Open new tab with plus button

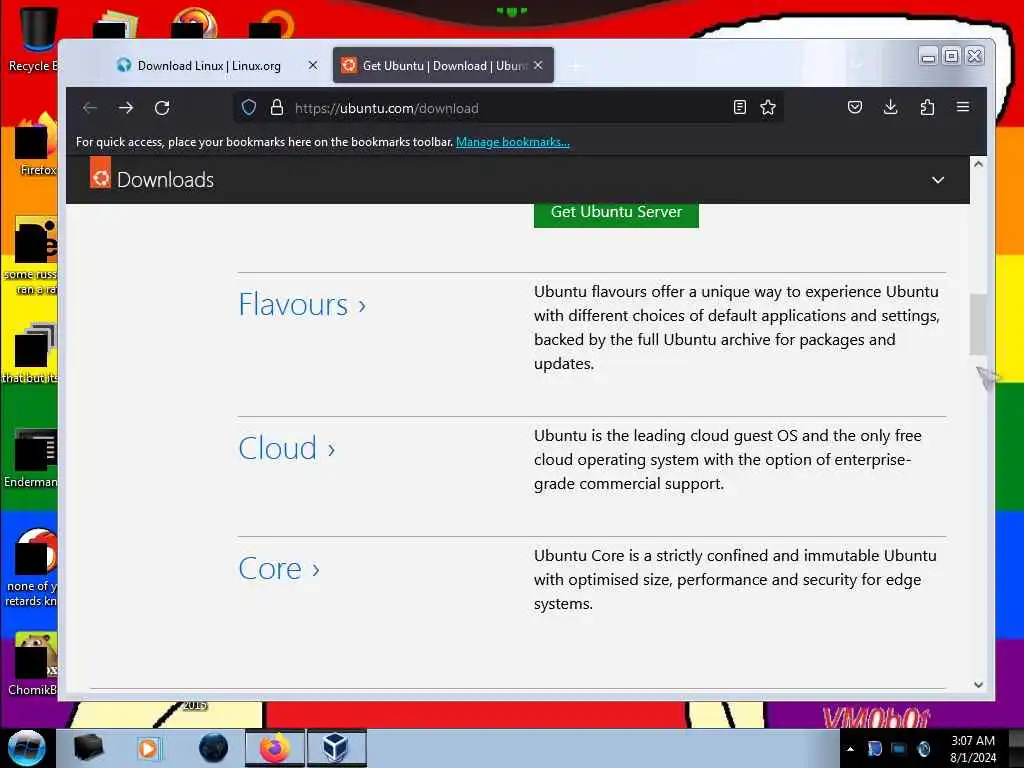(575, 66)
